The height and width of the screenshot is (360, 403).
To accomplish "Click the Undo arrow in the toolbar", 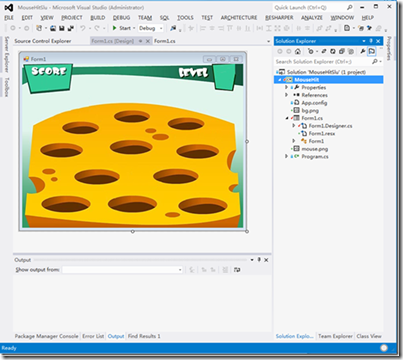I will [83, 28].
